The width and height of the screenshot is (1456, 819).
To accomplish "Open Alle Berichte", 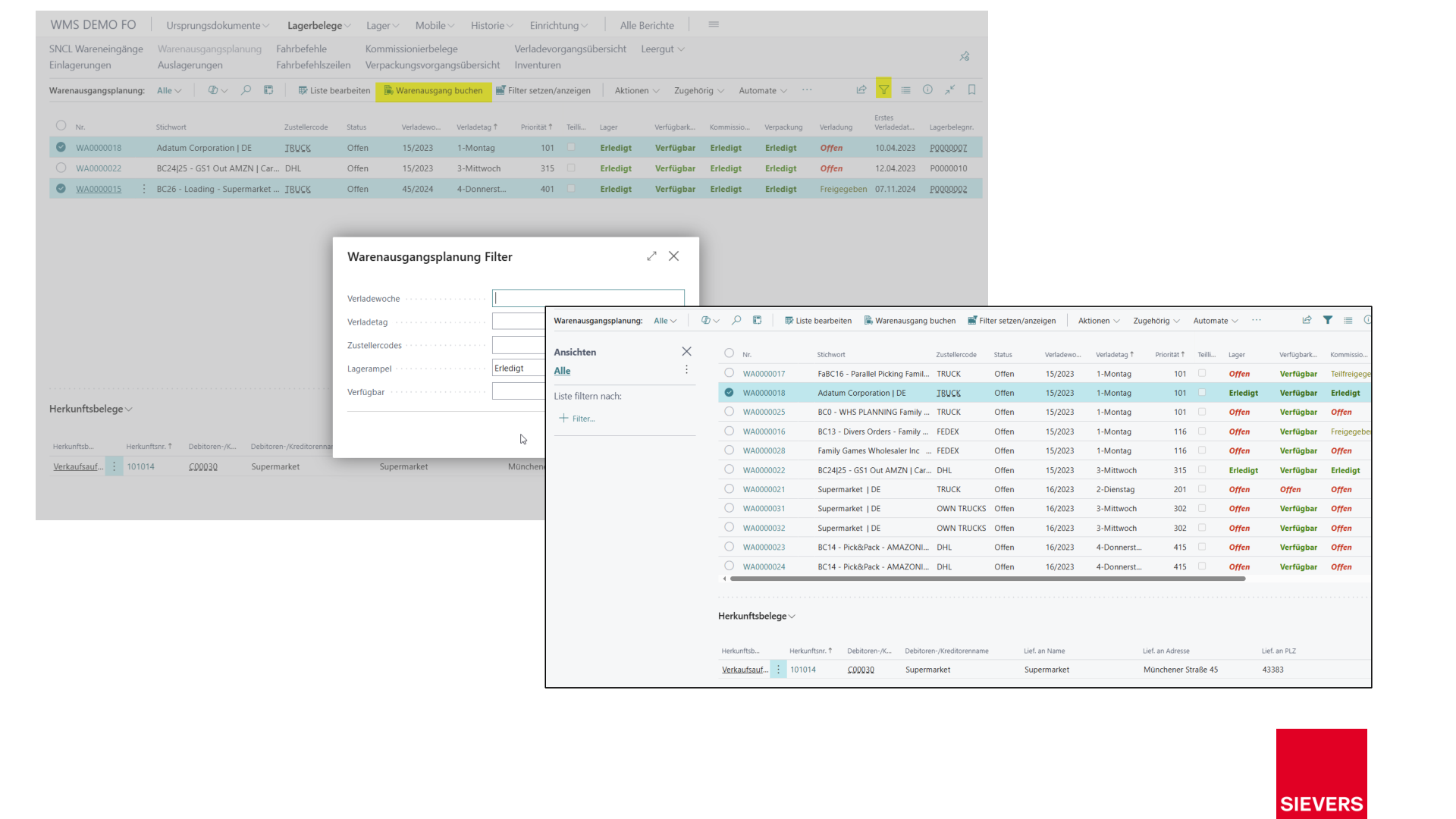I will (647, 25).
